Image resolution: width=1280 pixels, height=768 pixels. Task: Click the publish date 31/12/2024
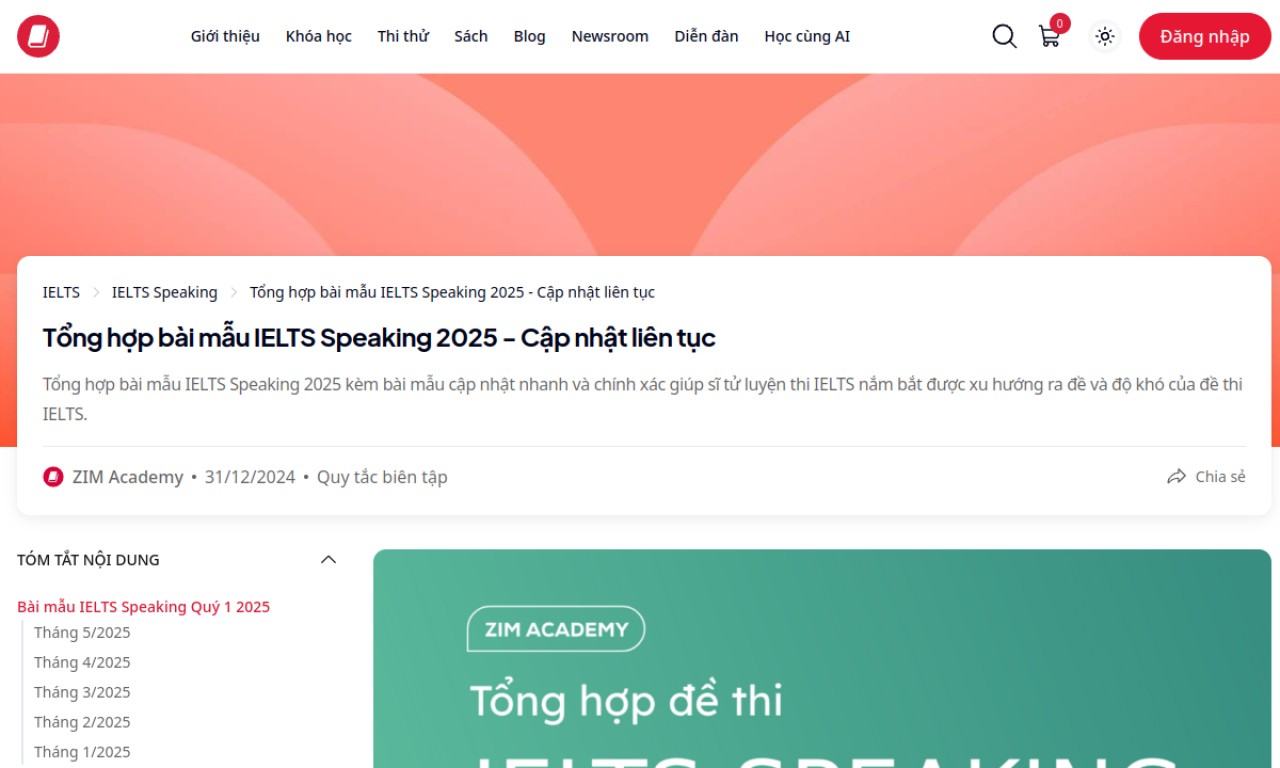(250, 477)
